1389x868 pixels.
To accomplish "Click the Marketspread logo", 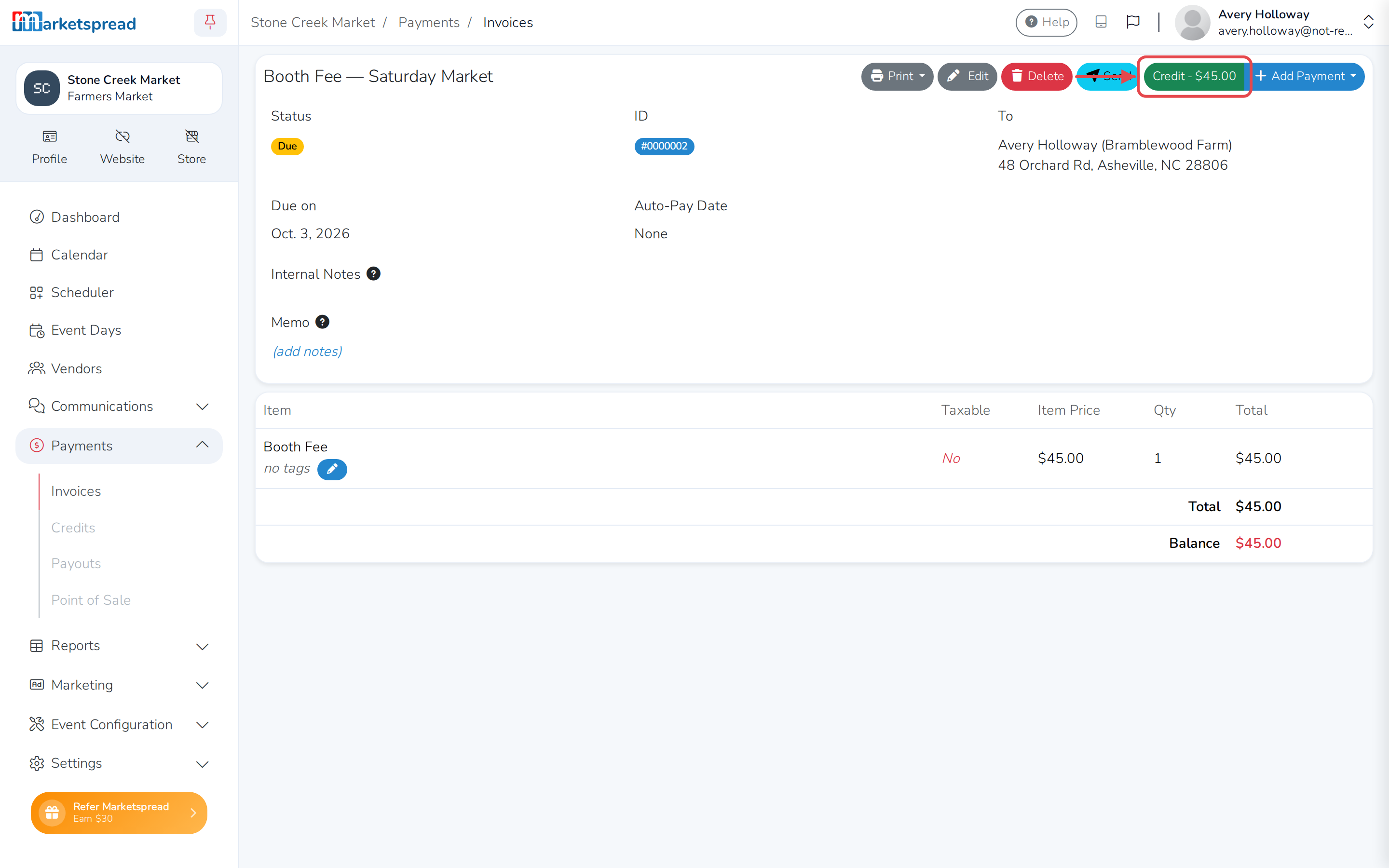I will coord(74,22).
